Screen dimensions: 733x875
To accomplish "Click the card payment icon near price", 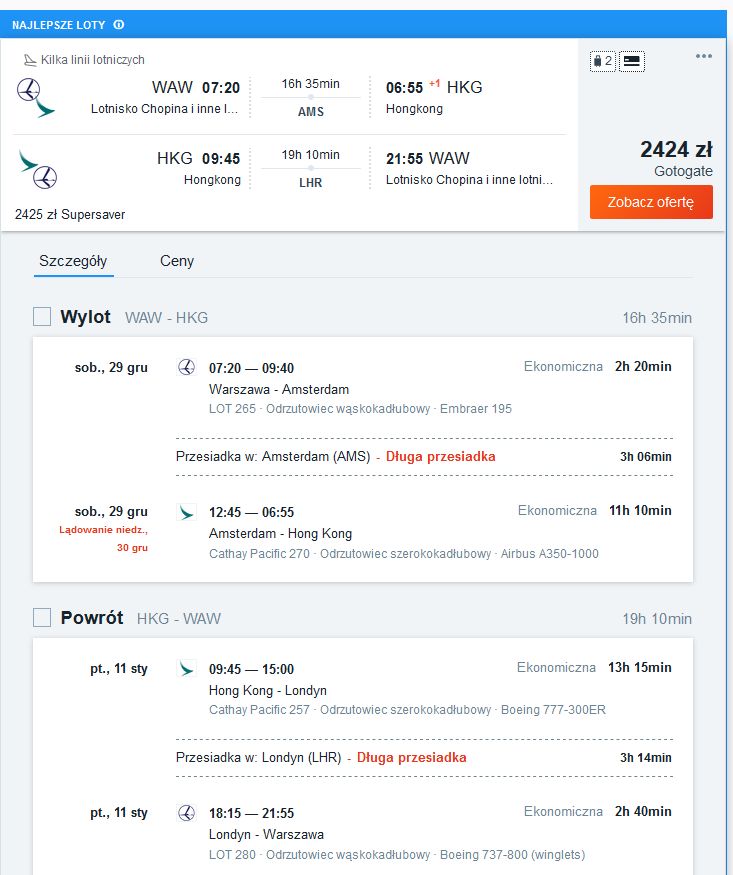I will (631, 61).
